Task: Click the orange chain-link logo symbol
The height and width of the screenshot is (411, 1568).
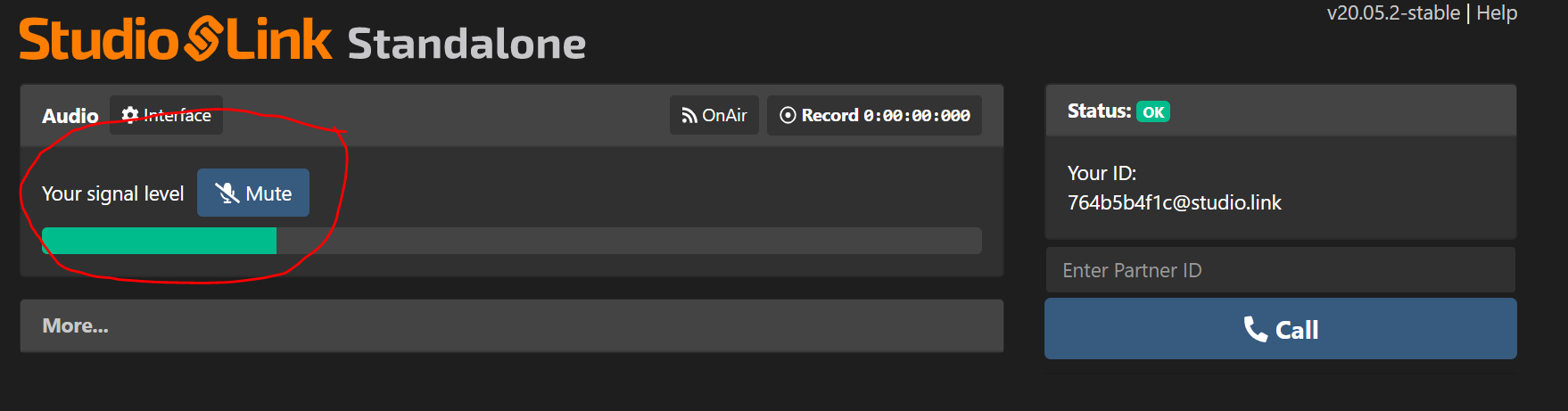Action: [x=202, y=40]
